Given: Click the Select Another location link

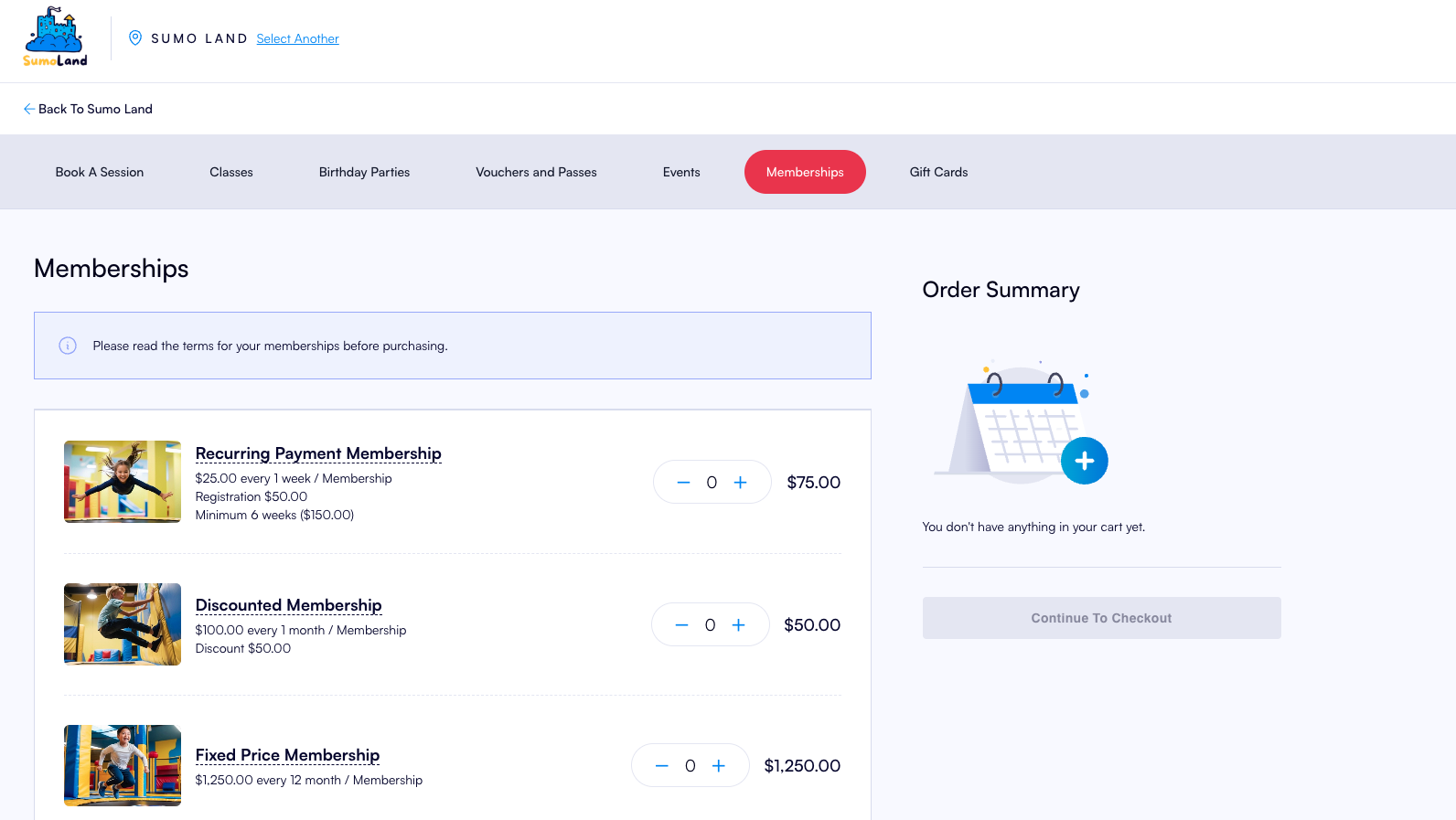Looking at the screenshot, I should coord(297,38).
